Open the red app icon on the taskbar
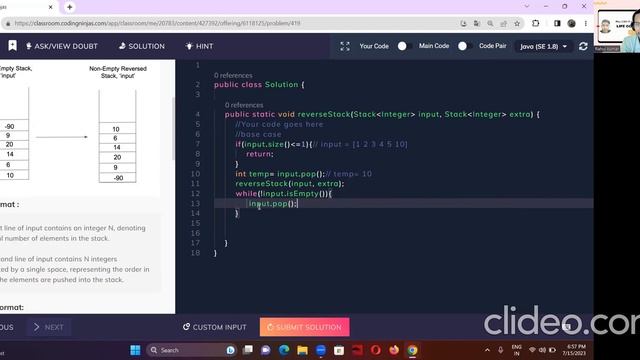The height and width of the screenshot is (360, 640). [358, 350]
